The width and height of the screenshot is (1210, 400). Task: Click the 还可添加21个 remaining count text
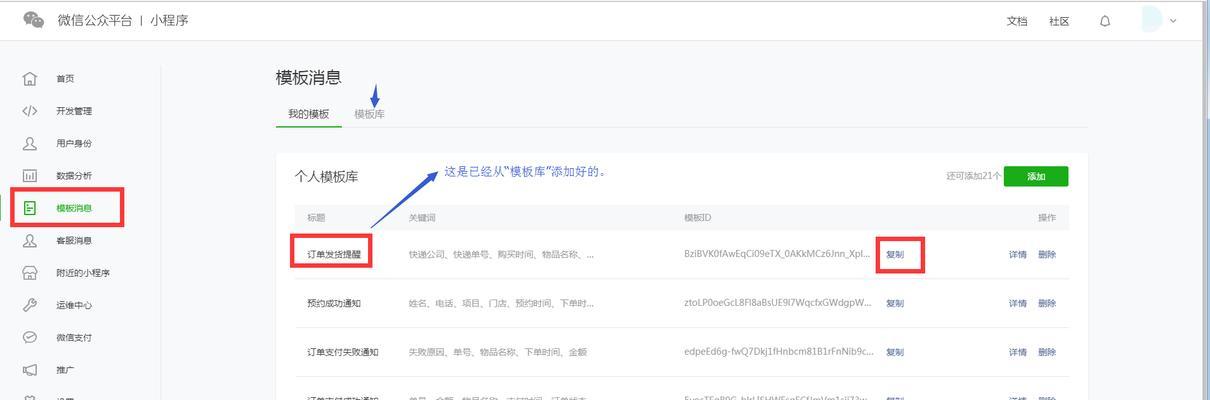[x=973, y=176]
